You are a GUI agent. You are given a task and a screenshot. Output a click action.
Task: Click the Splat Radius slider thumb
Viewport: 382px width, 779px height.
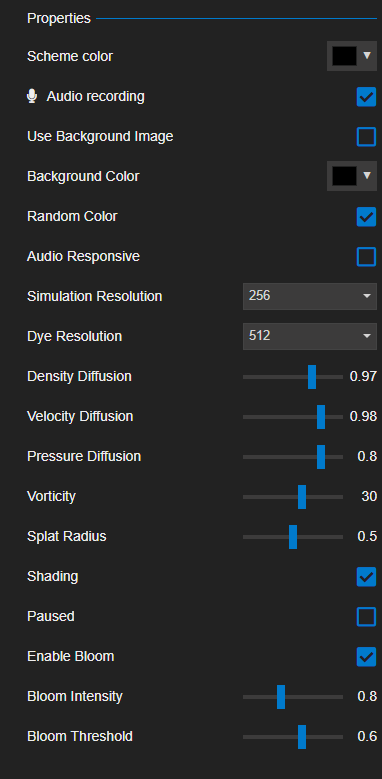click(293, 537)
